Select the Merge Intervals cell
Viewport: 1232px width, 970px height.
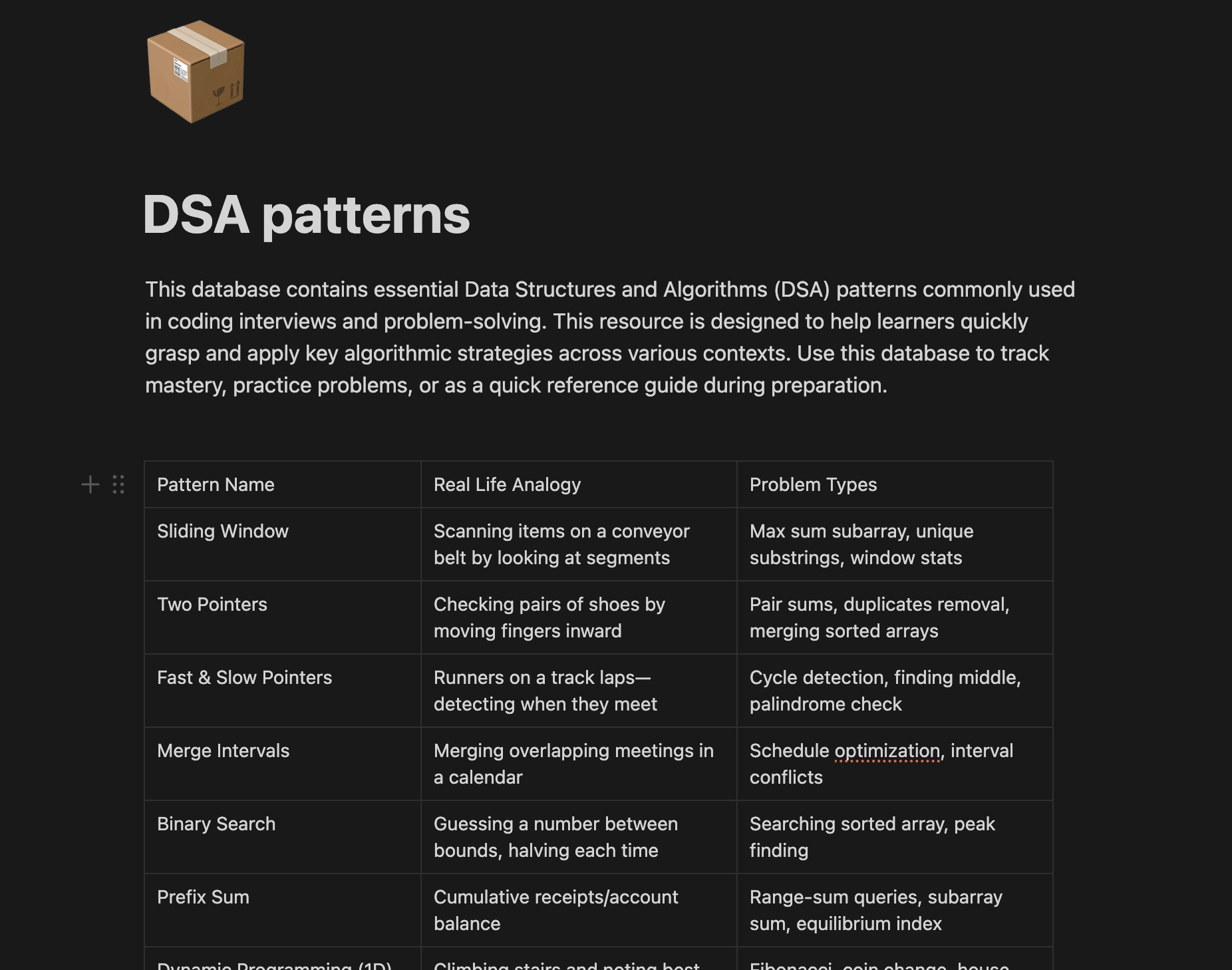[x=224, y=750]
